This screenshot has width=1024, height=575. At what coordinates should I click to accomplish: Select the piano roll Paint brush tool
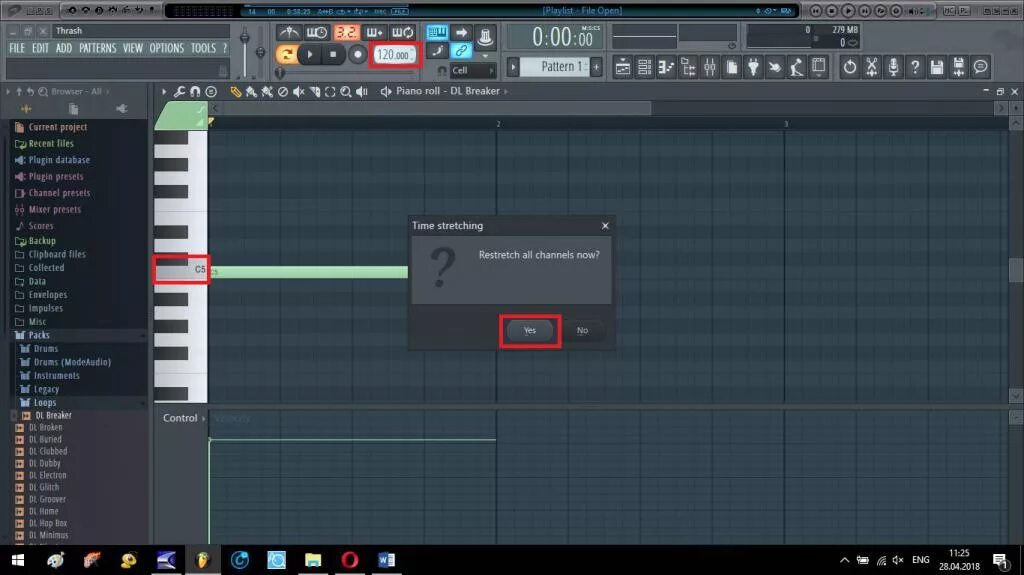pyautogui.click(x=251, y=91)
